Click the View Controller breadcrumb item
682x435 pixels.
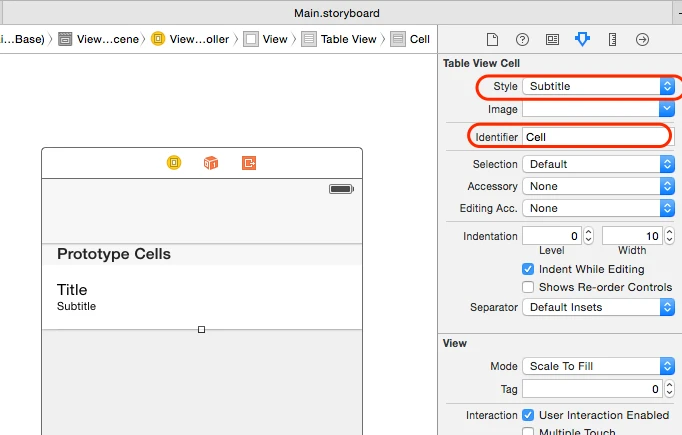[x=191, y=39]
